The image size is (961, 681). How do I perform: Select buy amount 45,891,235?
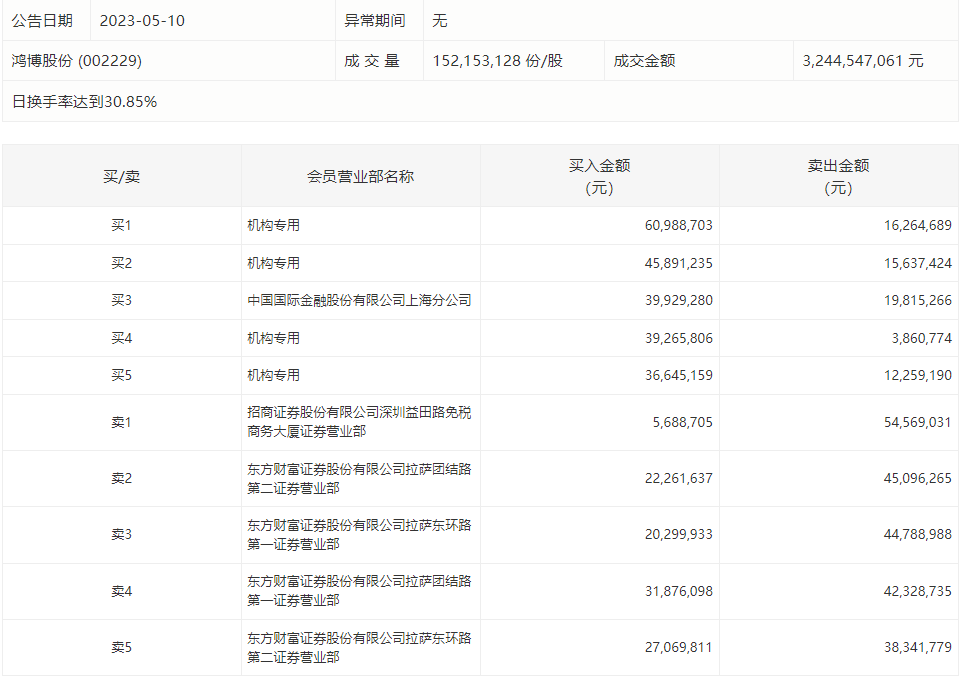[x=678, y=264]
